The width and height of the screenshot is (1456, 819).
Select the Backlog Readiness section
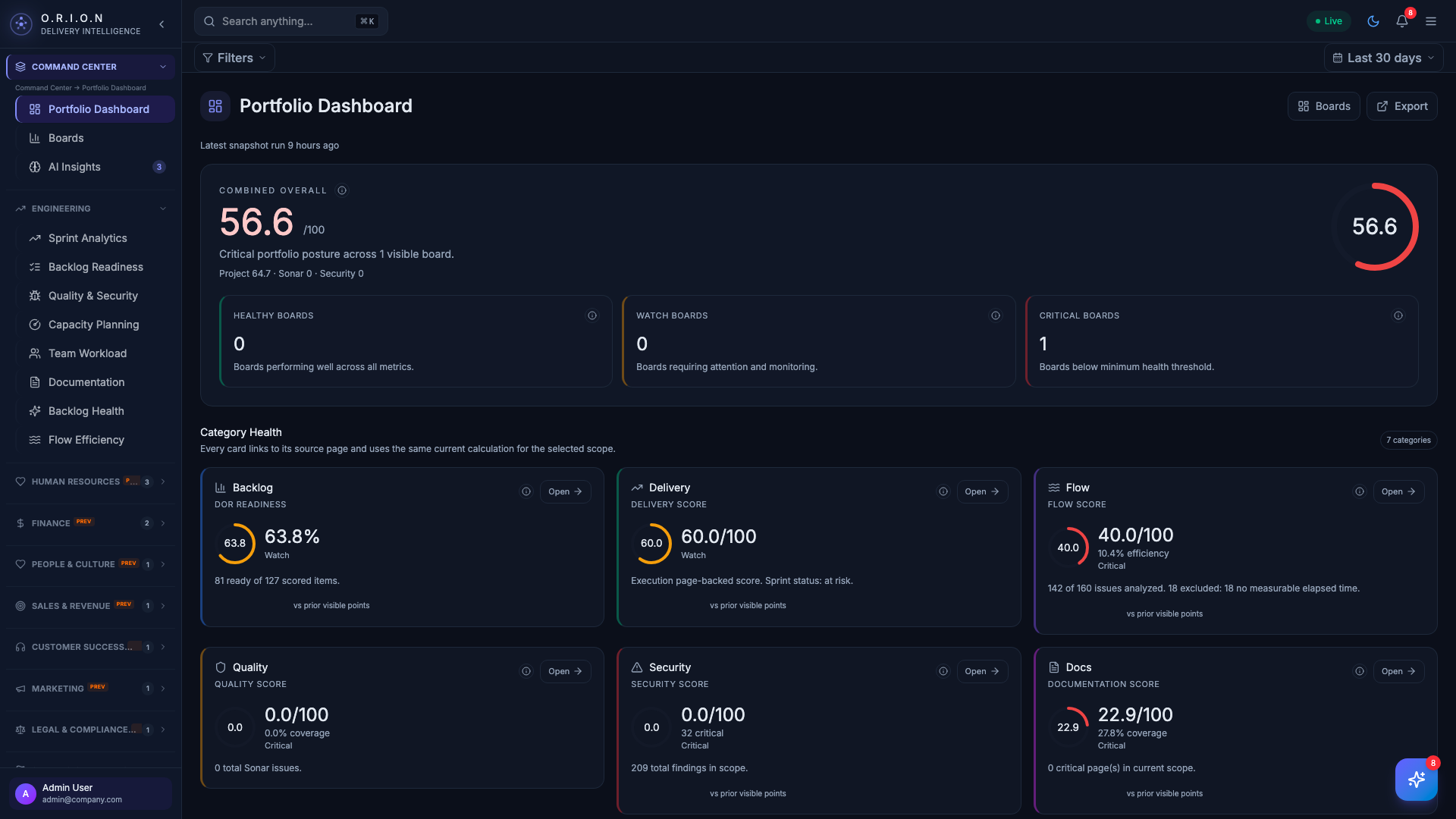point(96,267)
